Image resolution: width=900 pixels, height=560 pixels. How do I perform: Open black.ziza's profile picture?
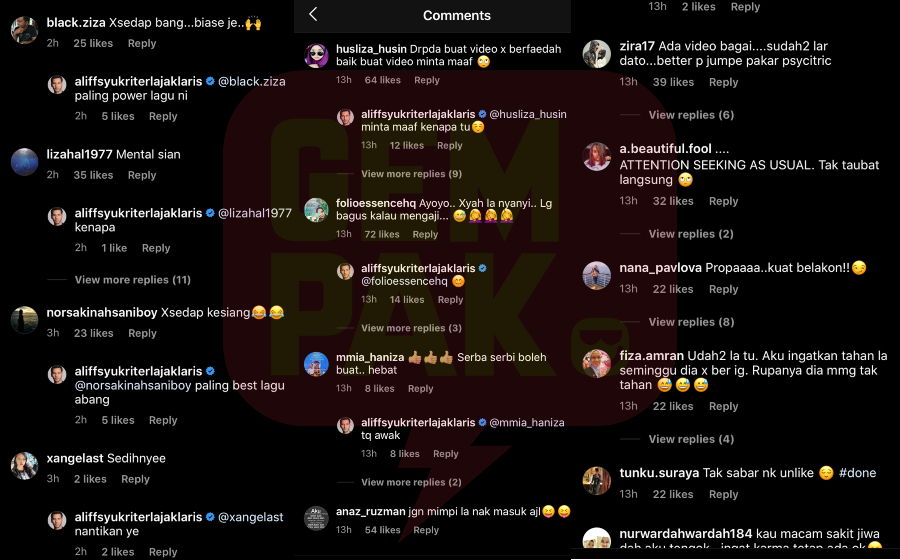click(25, 29)
